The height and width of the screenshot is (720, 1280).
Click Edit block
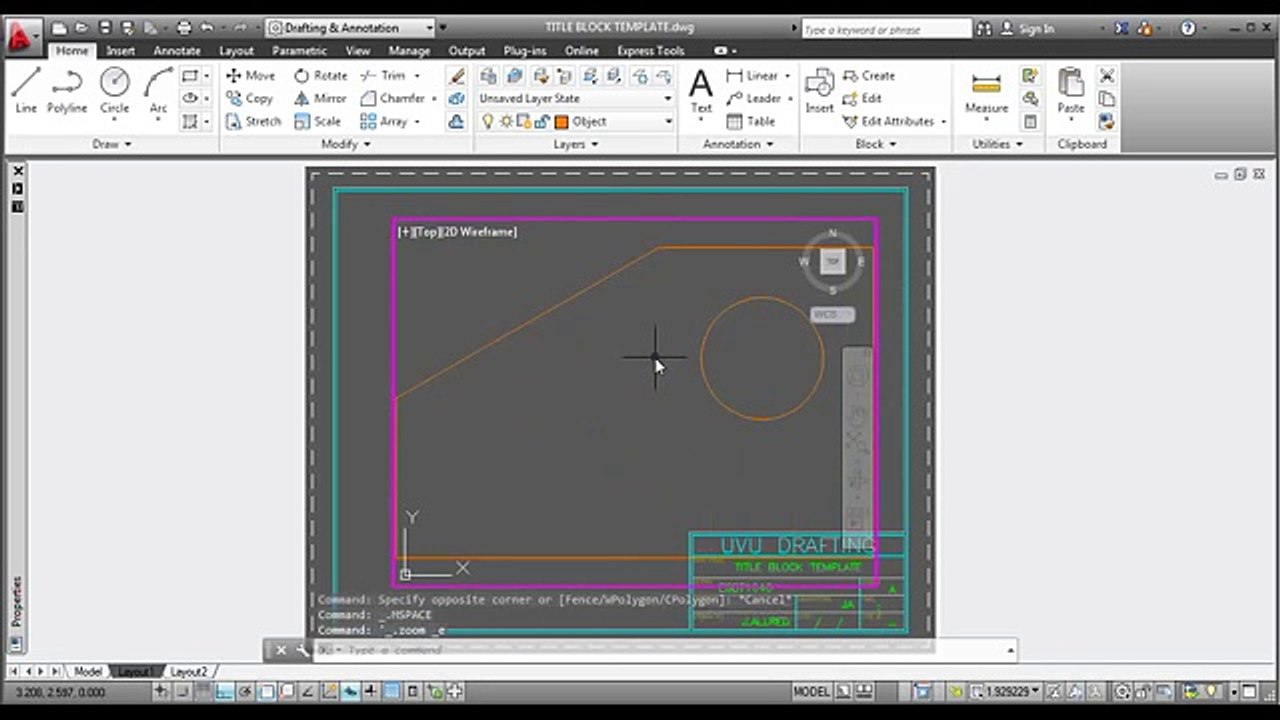click(862, 98)
